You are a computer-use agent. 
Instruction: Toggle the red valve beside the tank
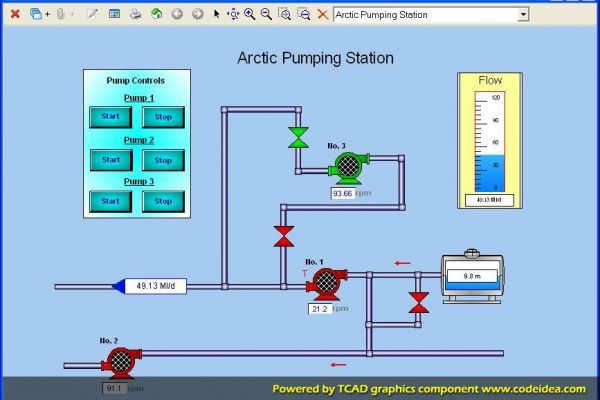tap(419, 301)
